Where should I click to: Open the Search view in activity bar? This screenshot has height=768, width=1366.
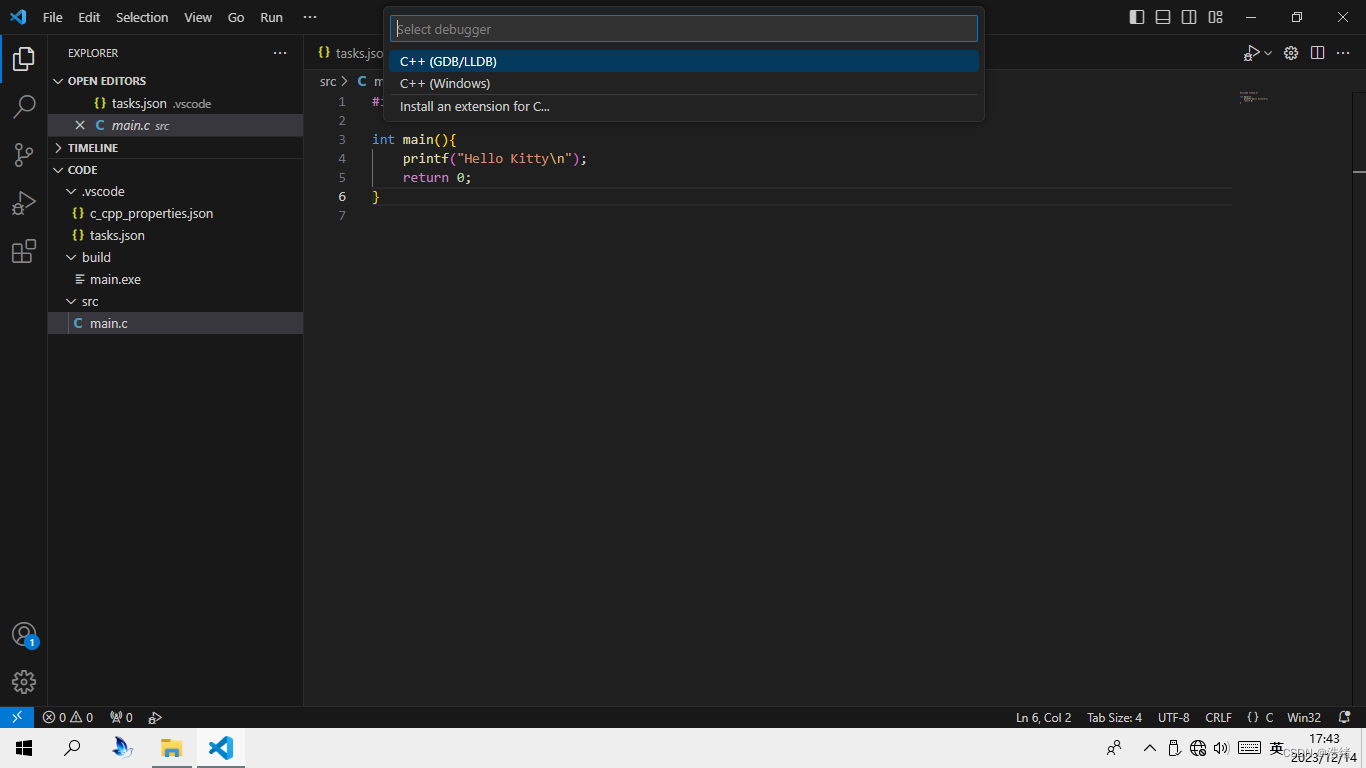[24, 107]
